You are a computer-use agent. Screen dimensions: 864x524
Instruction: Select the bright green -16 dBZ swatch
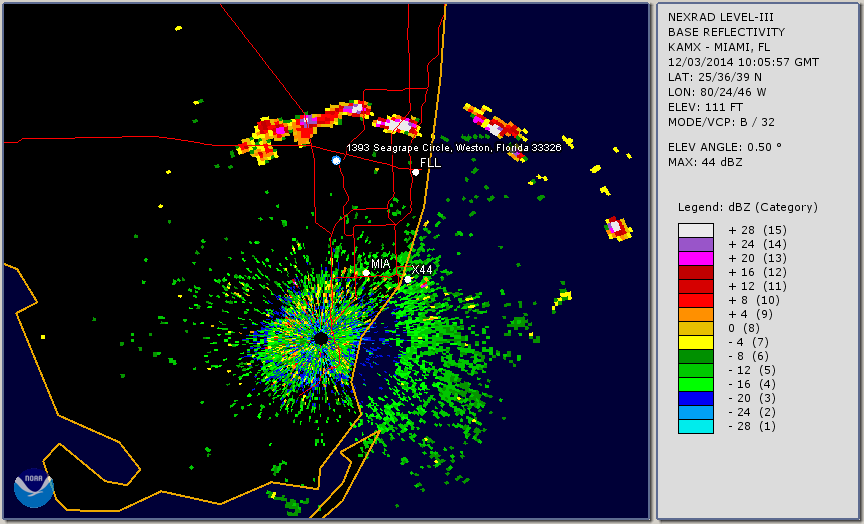tap(696, 385)
